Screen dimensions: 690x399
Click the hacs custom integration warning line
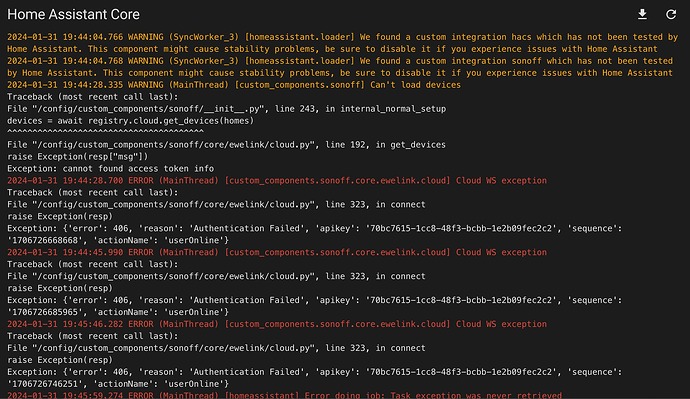(342, 43)
